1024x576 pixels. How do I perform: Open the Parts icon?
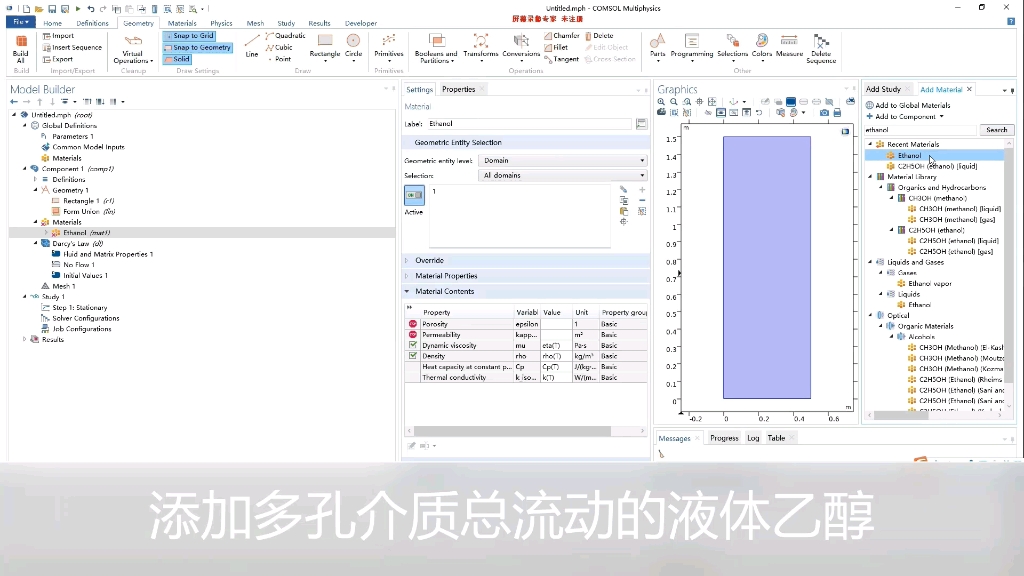[x=658, y=48]
